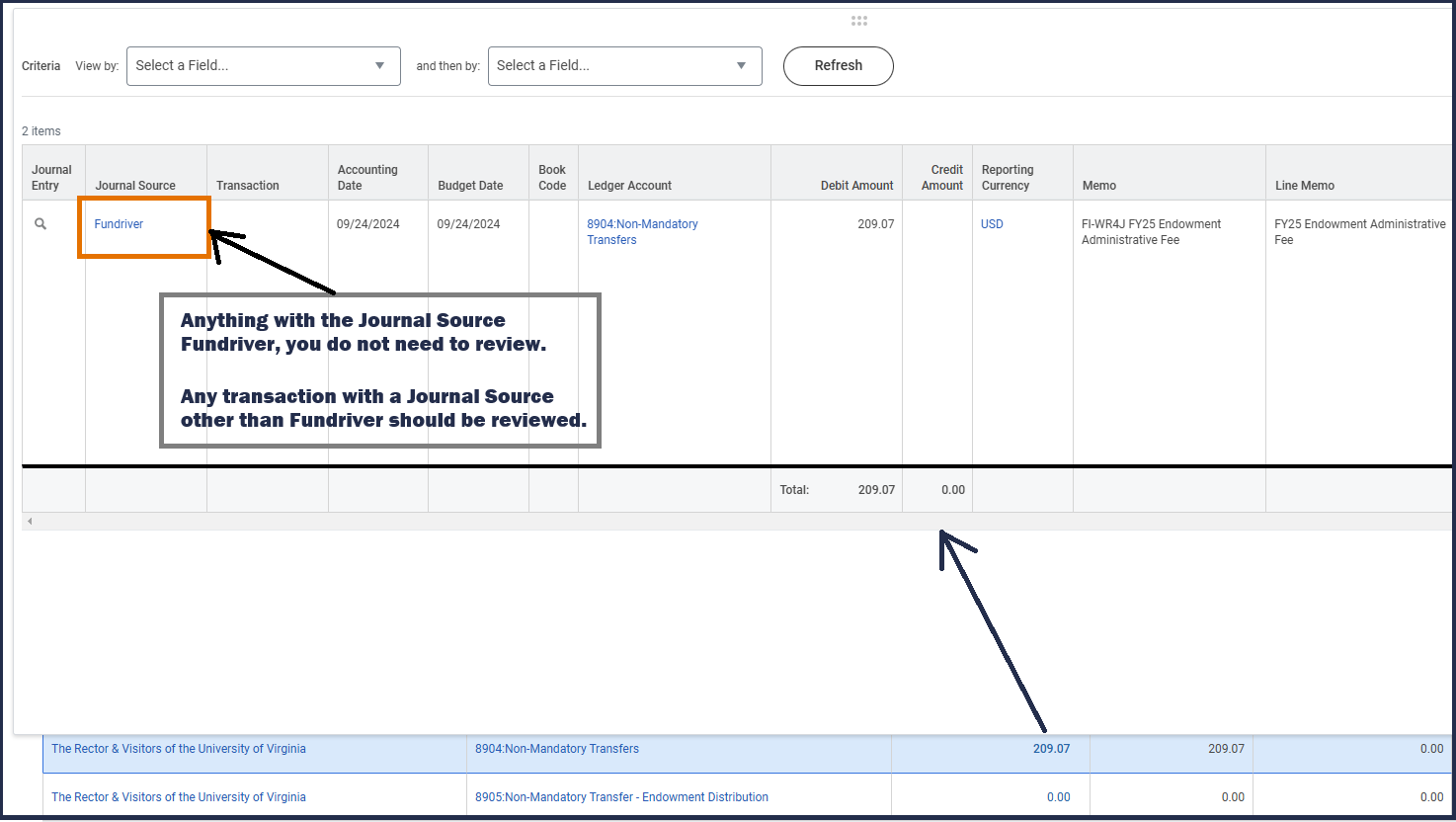Click the accounting date 09/24/2024 cell

(368, 224)
